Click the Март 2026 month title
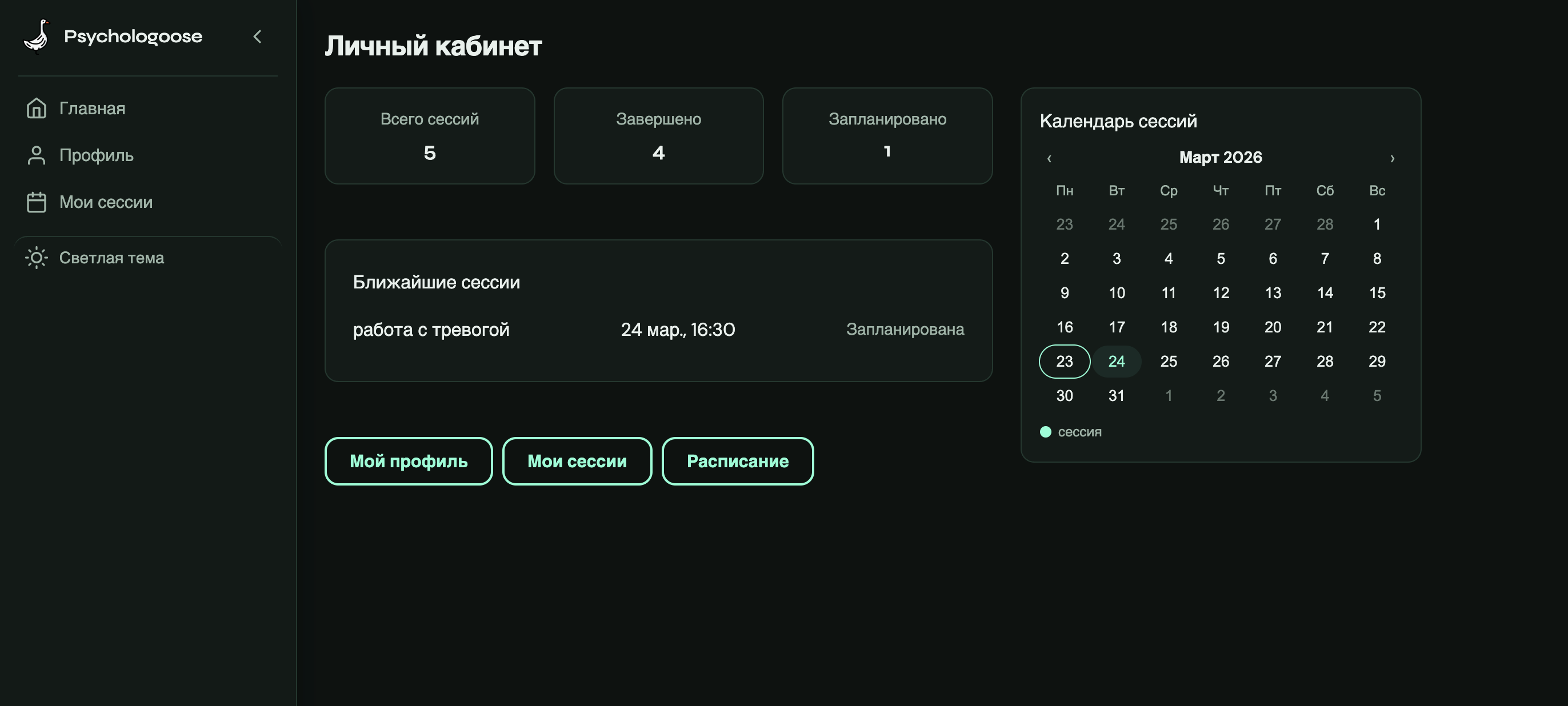The width and height of the screenshot is (1568, 706). pyautogui.click(x=1221, y=157)
